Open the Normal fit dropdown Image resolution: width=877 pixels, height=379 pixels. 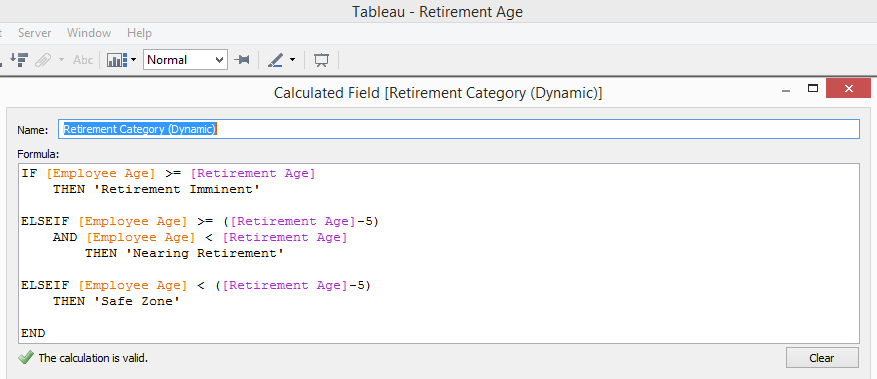click(185, 60)
